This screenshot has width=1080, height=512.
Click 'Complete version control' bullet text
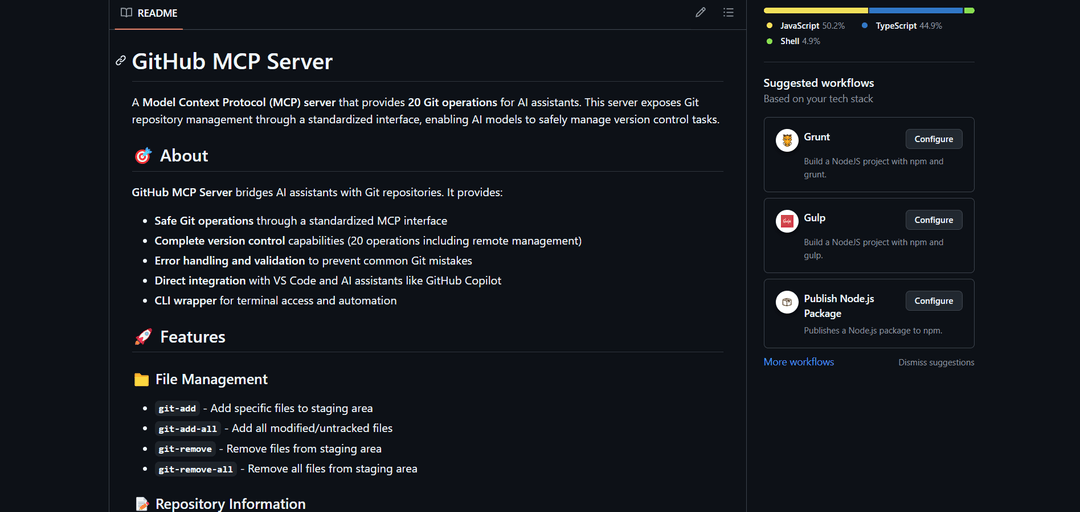[220, 241]
